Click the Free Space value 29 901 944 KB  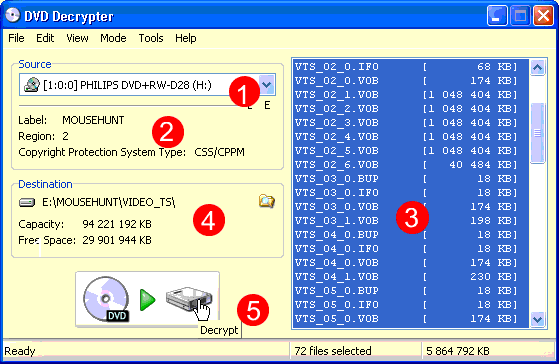click(117, 240)
